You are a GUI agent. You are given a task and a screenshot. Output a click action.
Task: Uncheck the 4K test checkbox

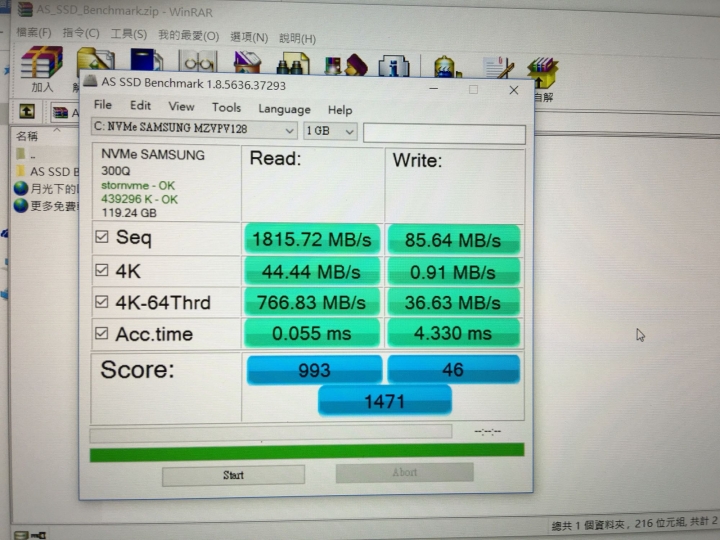click(101, 270)
